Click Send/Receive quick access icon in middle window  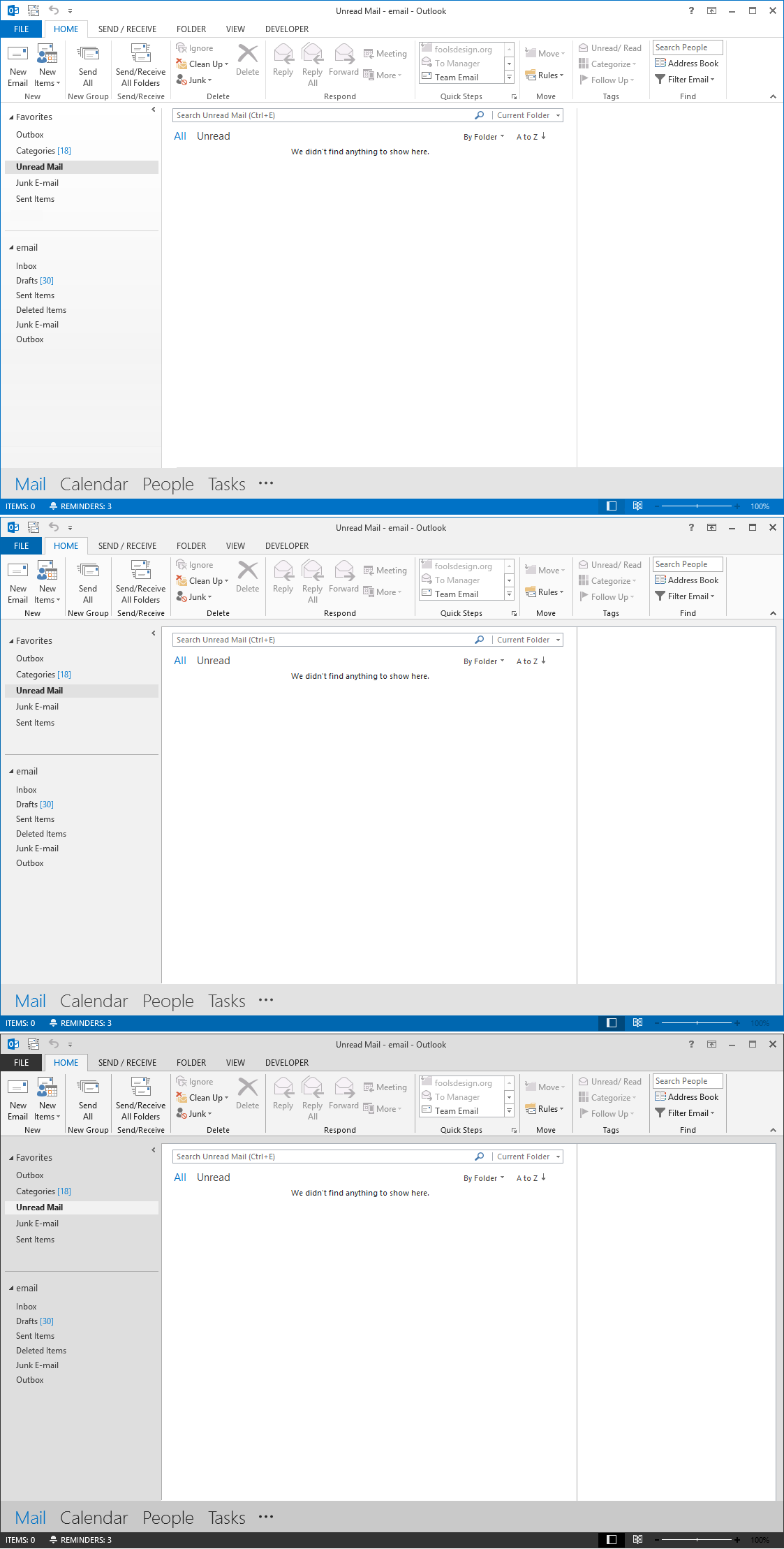pos(33,527)
